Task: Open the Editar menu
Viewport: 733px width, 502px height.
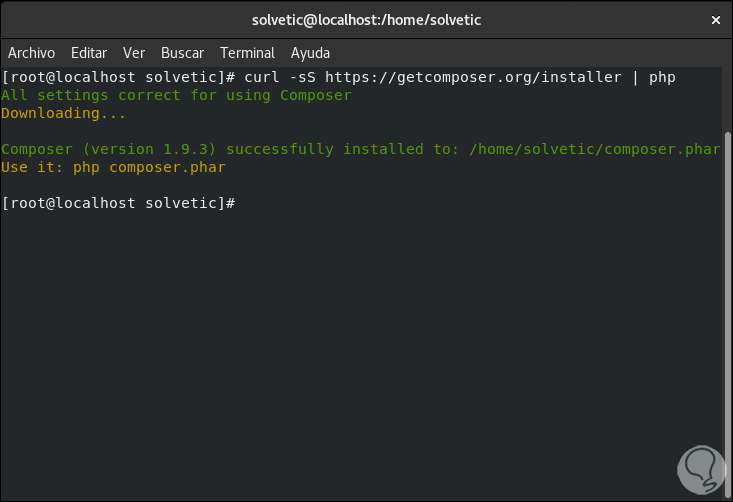Action: pos(89,53)
